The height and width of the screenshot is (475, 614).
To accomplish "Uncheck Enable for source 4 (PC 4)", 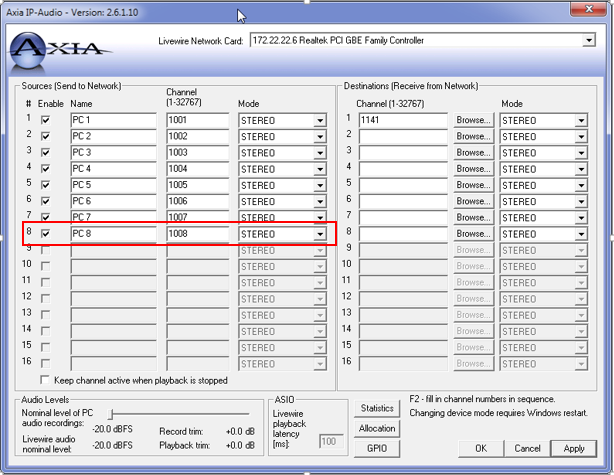I will (x=46, y=169).
